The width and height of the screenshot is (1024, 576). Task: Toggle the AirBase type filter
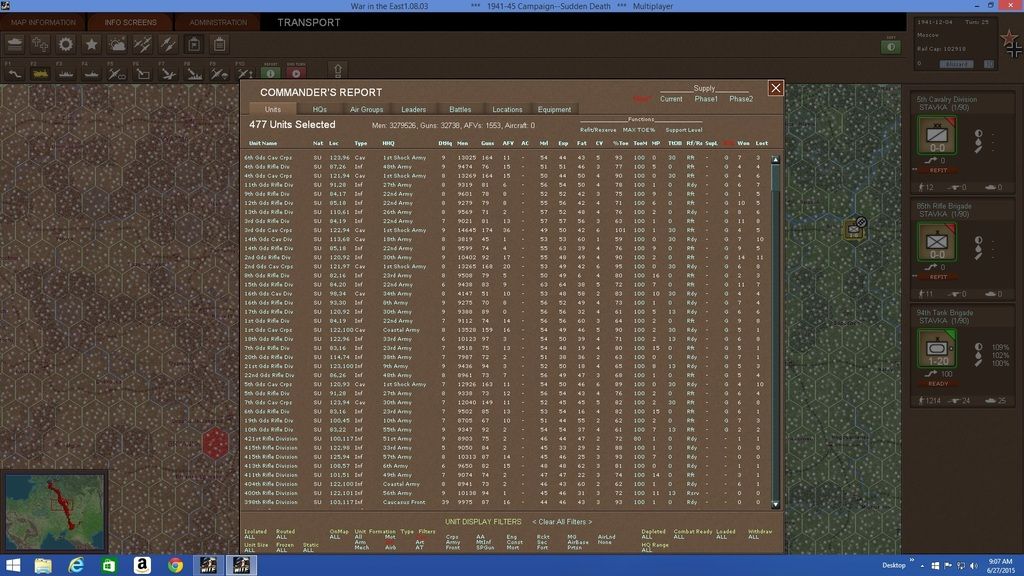tap(578, 542)
